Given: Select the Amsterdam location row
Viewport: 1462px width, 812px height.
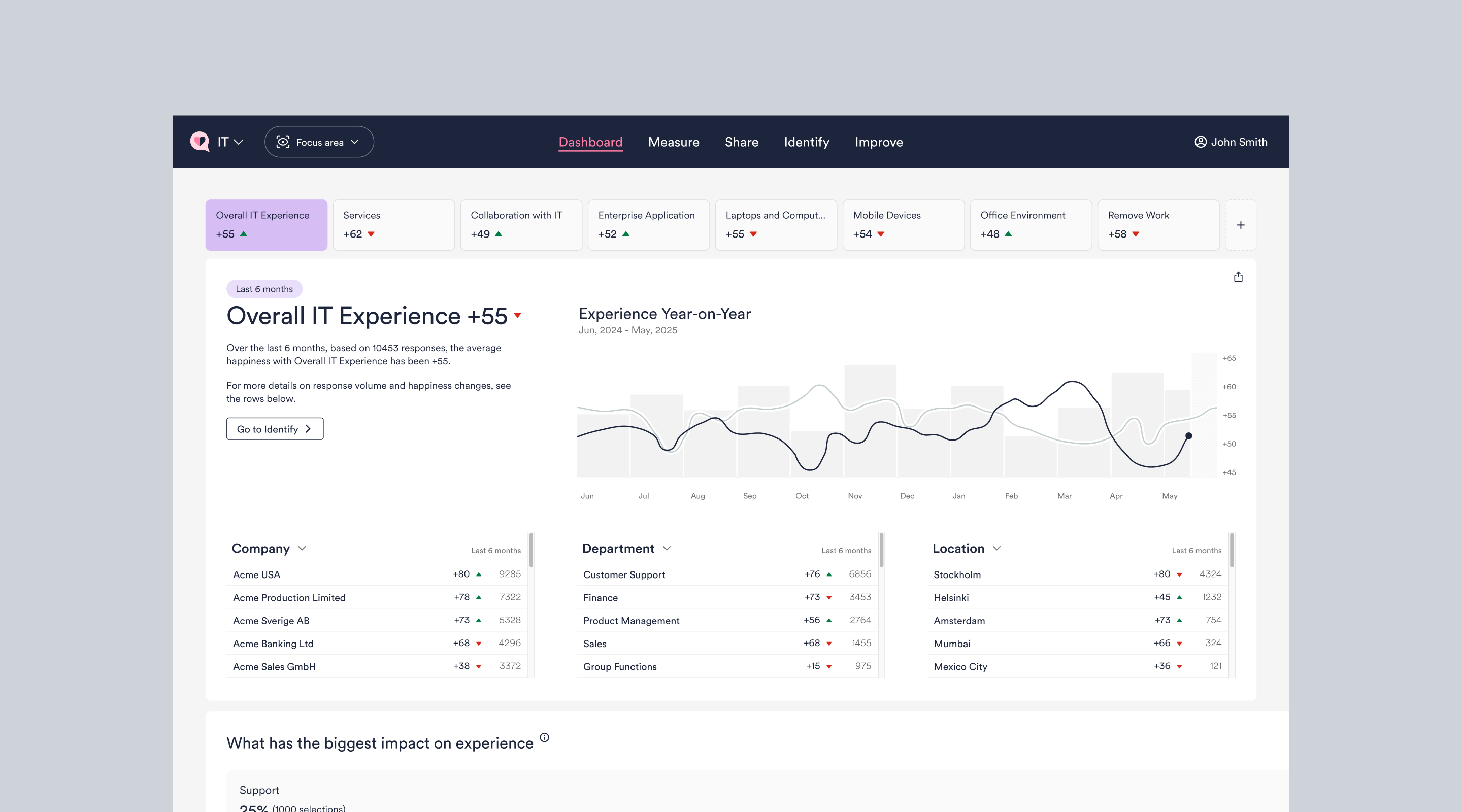Looking at the screenshot, I should tap(1077, 620).
